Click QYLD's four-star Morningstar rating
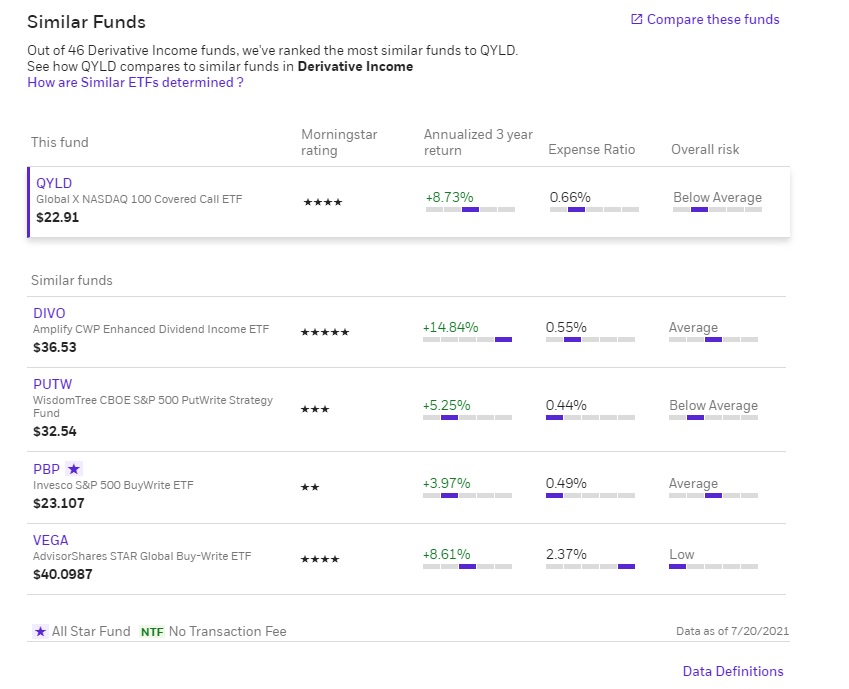 (323, 202)
